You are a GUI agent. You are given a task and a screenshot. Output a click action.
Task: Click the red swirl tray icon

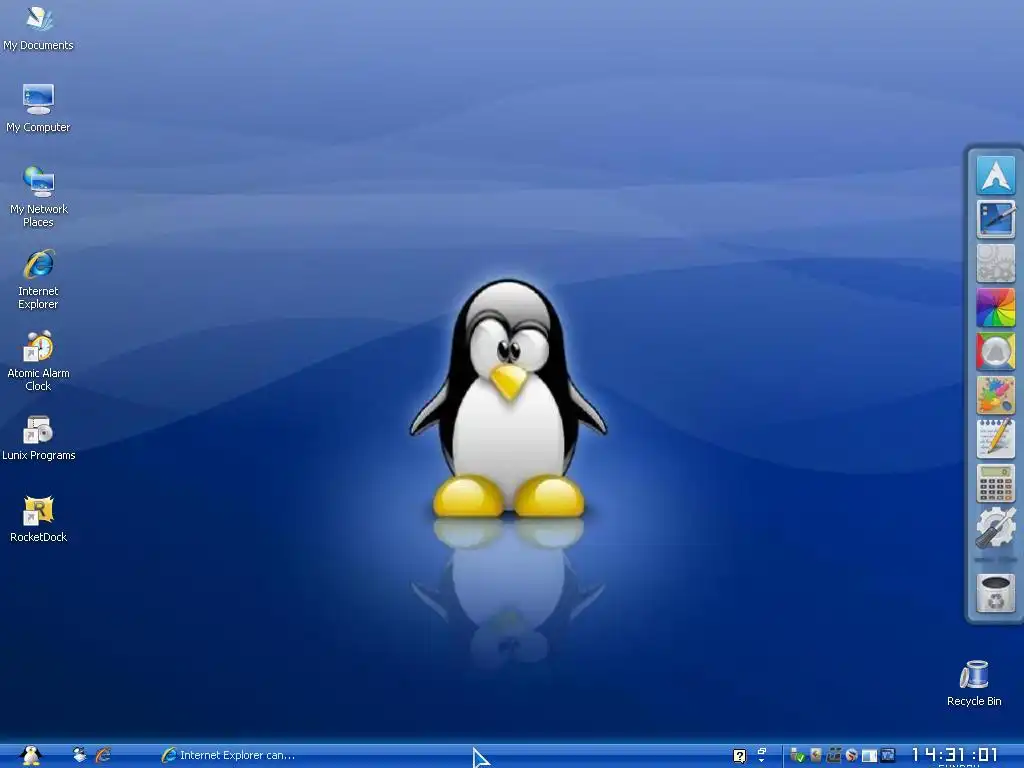pos(852,756)
